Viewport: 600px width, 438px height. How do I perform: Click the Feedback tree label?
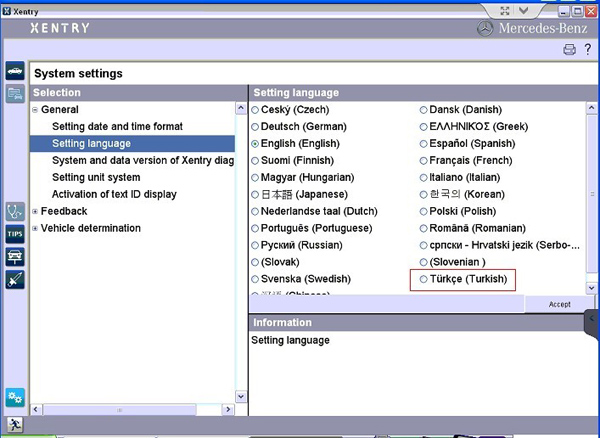click(64, 211)
